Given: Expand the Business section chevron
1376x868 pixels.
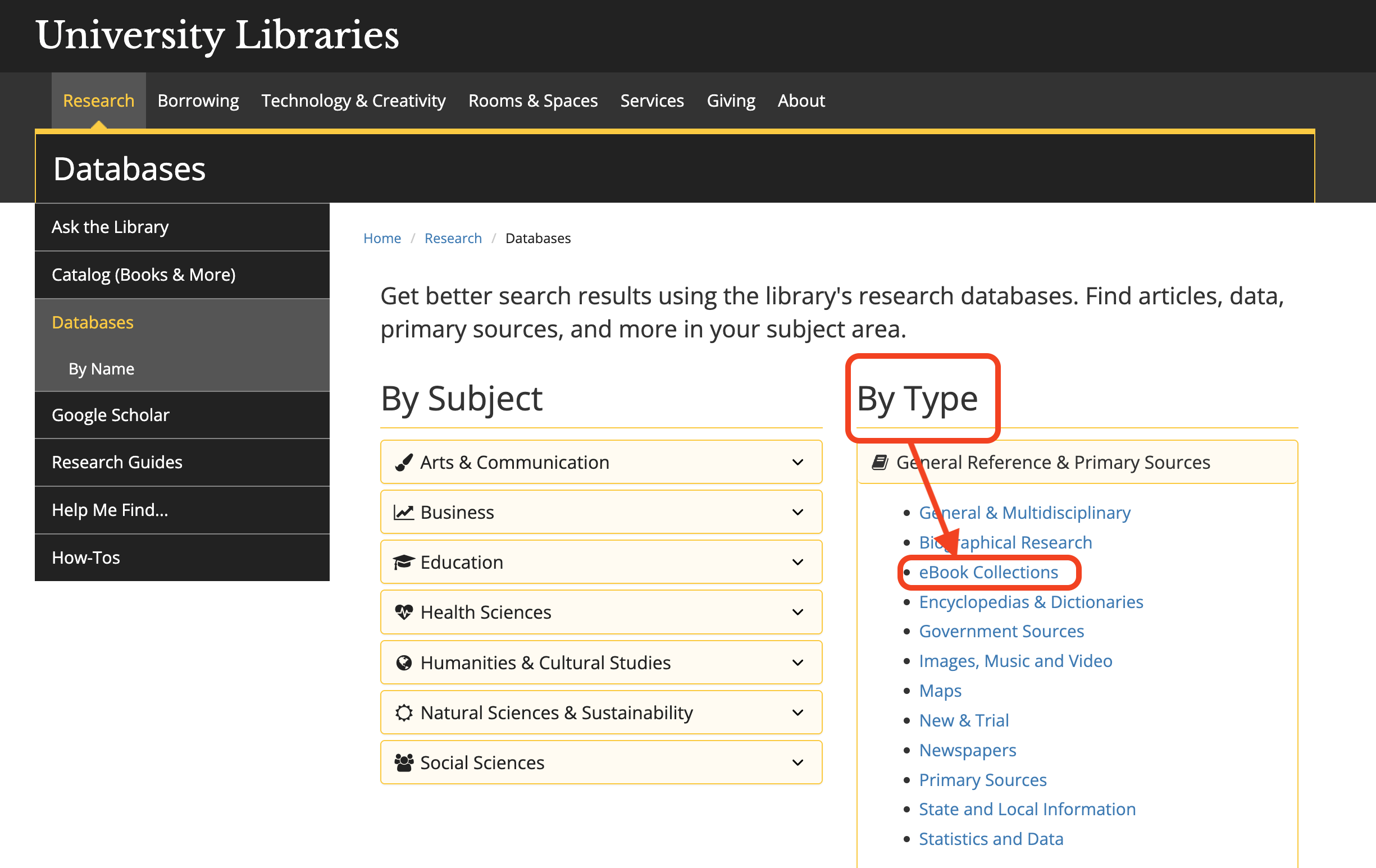Looking at the screenshot, I should (x=798, y=513).
